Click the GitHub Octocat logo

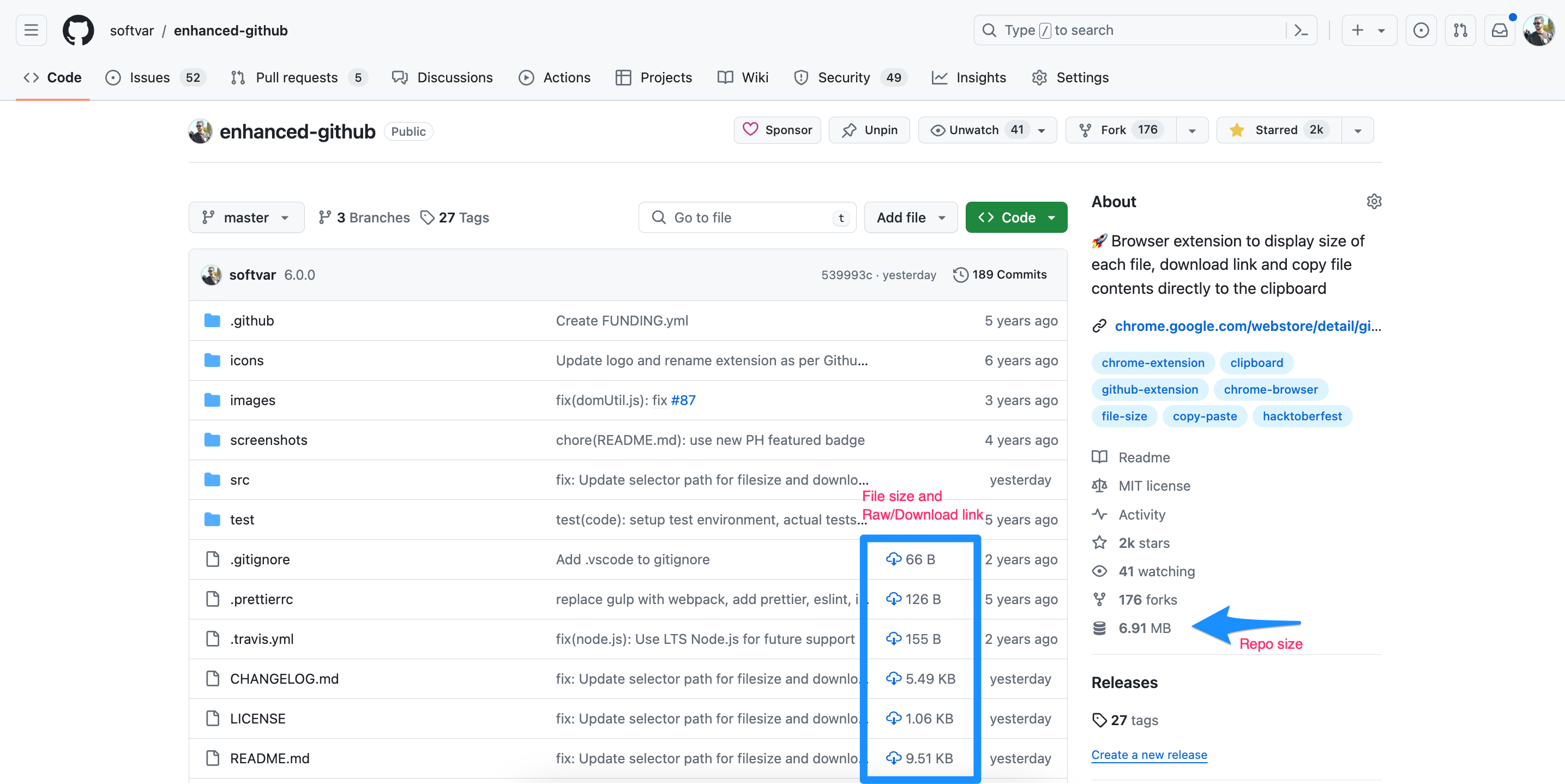[x=79, y=31]
